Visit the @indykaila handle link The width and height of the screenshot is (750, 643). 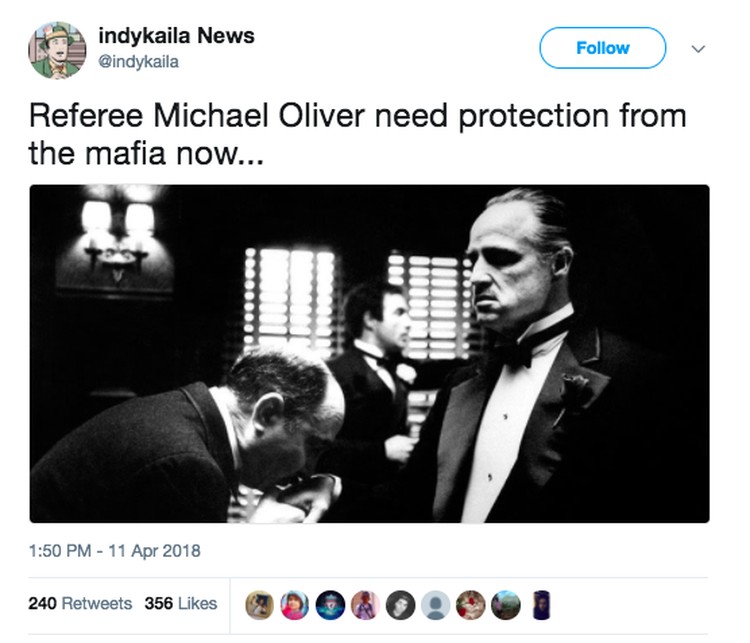138,62
